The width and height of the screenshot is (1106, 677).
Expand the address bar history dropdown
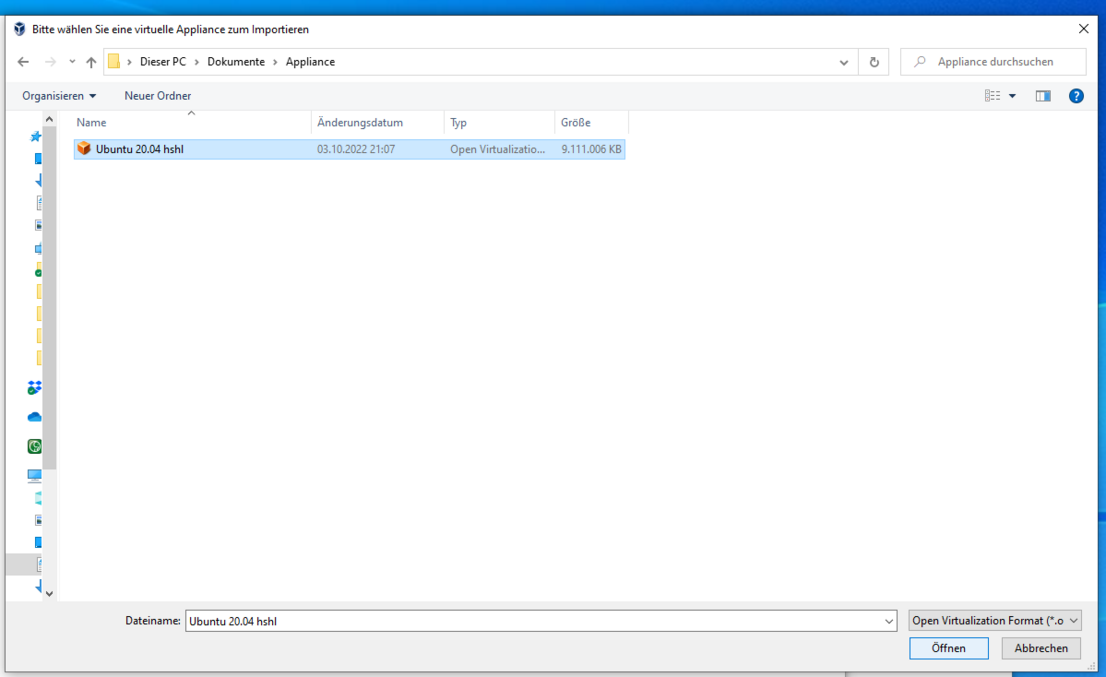tap(844, 62)
